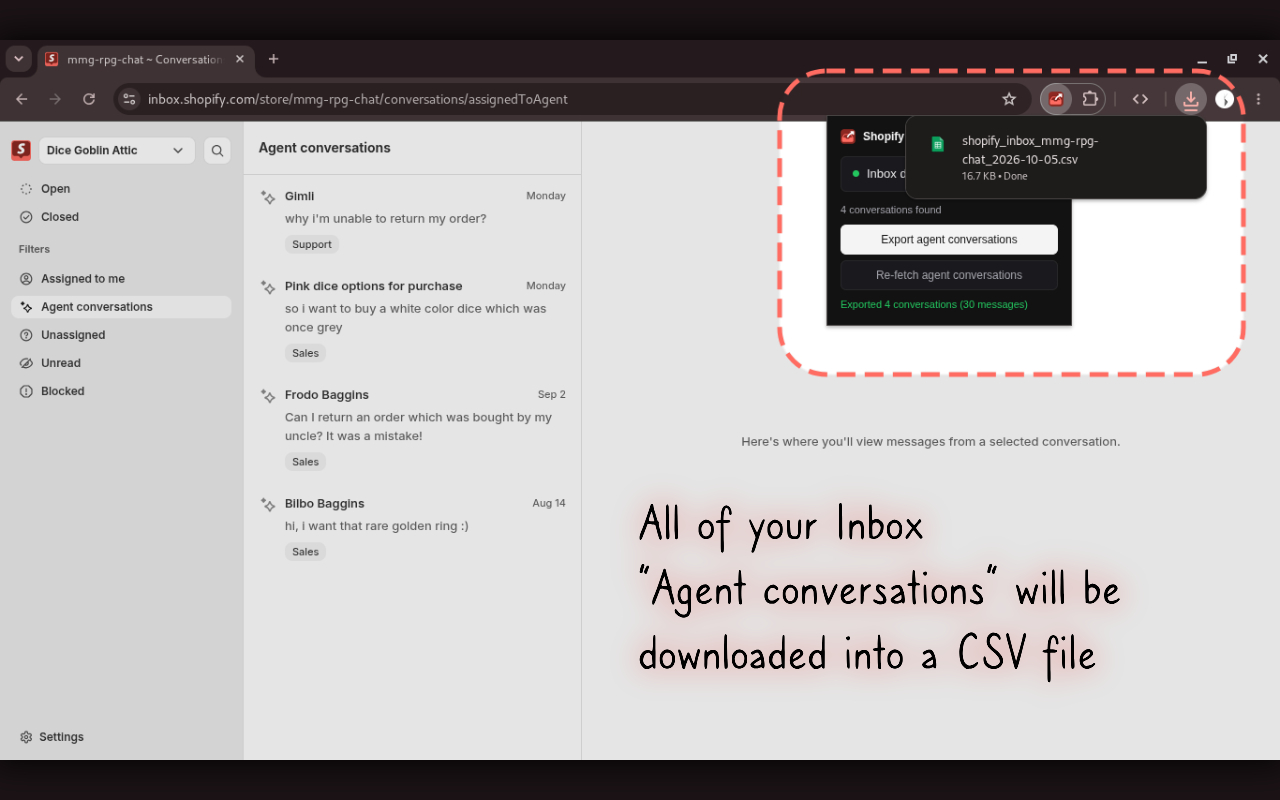Close the mmg-rpg-chat tab
Image resolution: width=1280 pixels, height=800 pixels.
[240, 59]
